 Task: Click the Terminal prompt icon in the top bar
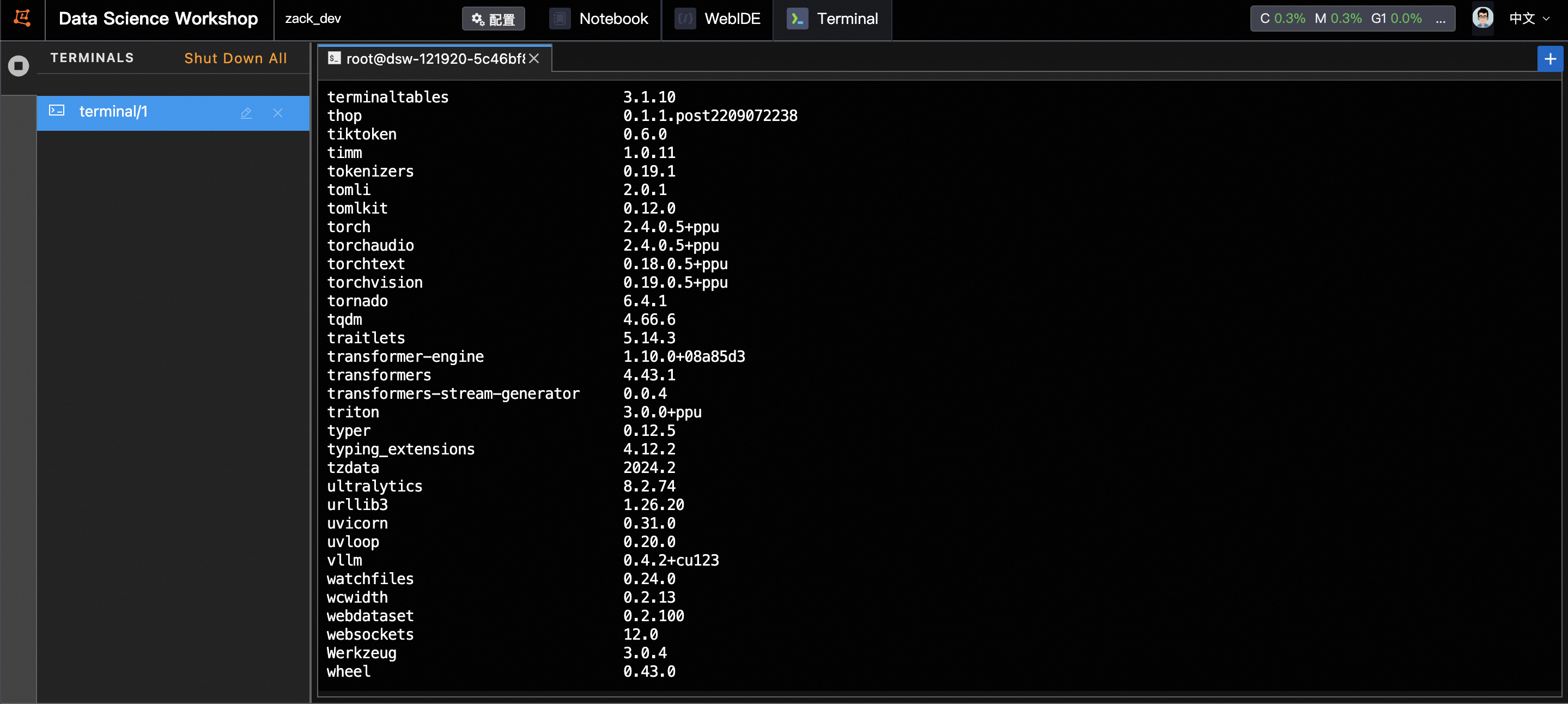click(797, 19)
